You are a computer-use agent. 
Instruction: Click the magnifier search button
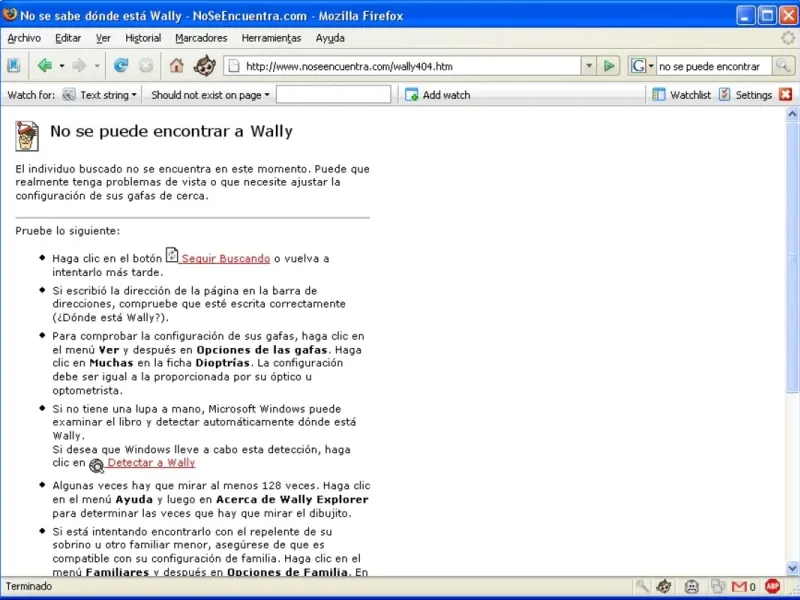point(783,66)
